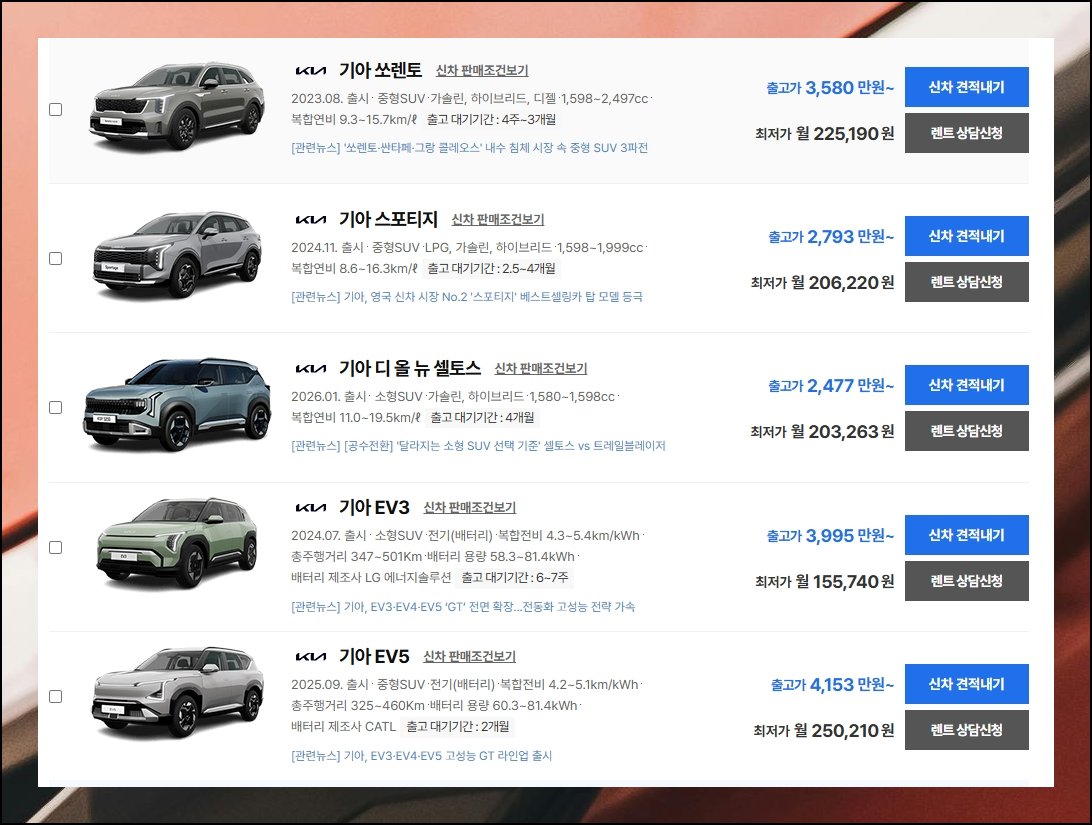
Task: Open the green EV3 car thumbnail
Action: coord(177,543)
